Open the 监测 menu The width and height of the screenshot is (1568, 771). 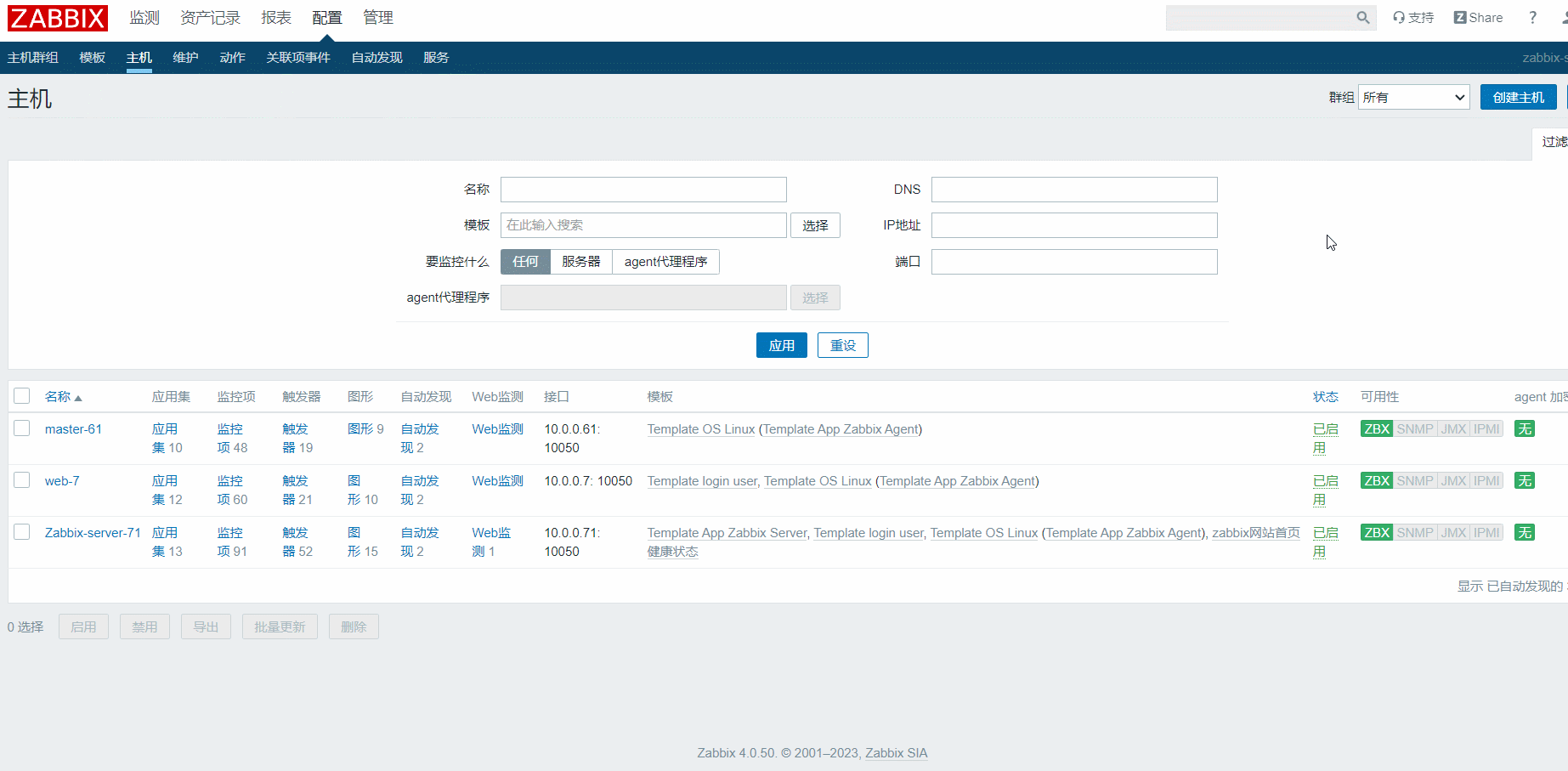(x=144, y=18)
